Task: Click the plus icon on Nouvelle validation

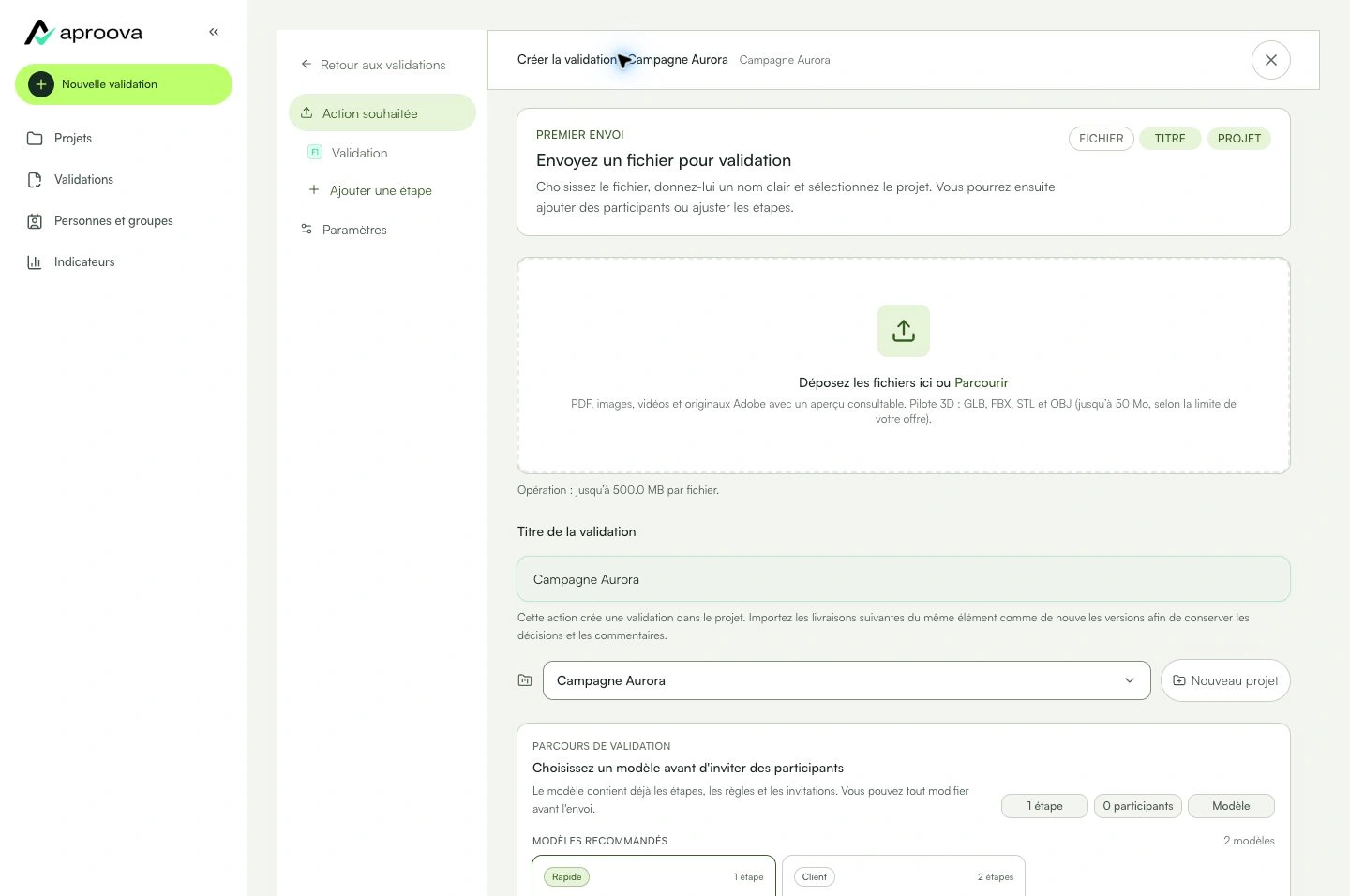Action: click(x=41, y=84)
